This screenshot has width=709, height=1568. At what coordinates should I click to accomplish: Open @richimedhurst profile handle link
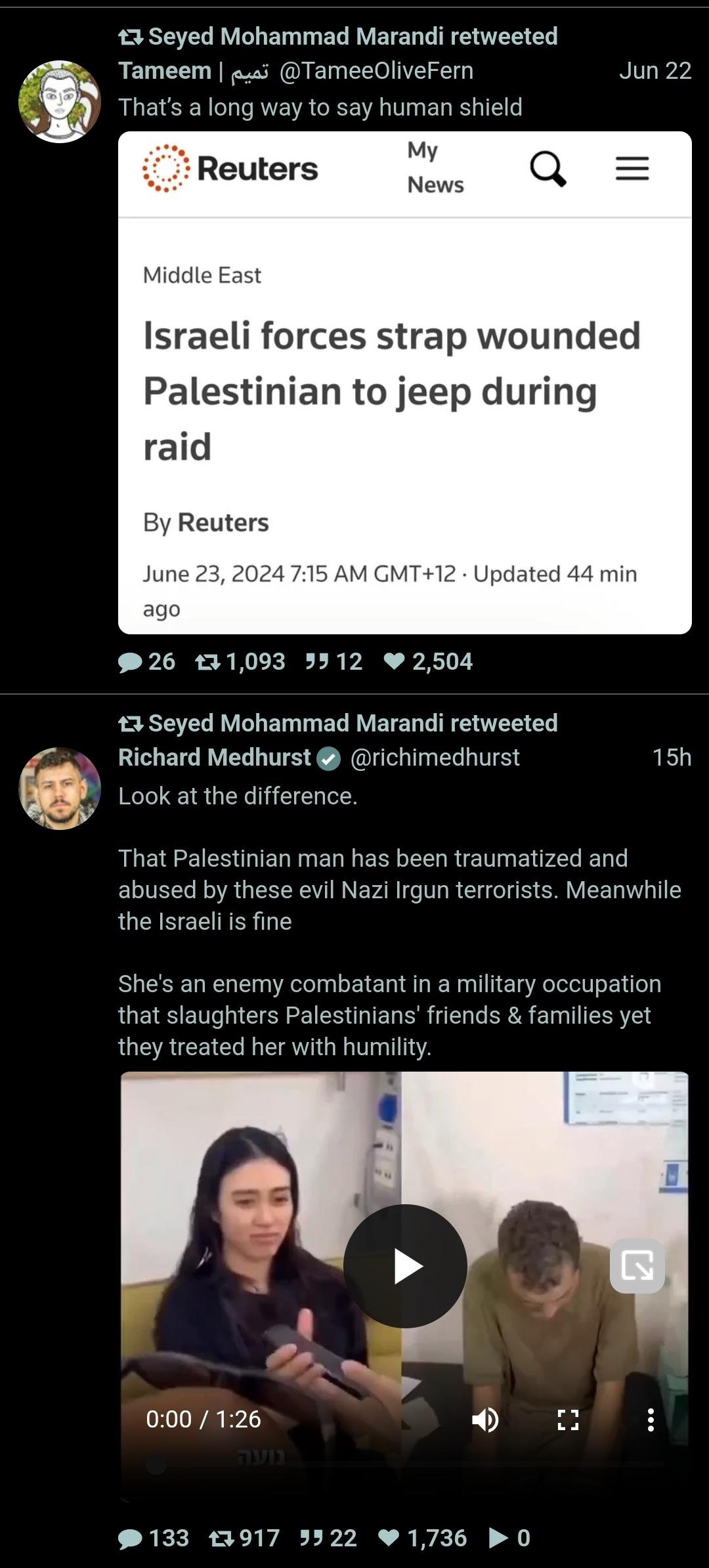point(435,758)
